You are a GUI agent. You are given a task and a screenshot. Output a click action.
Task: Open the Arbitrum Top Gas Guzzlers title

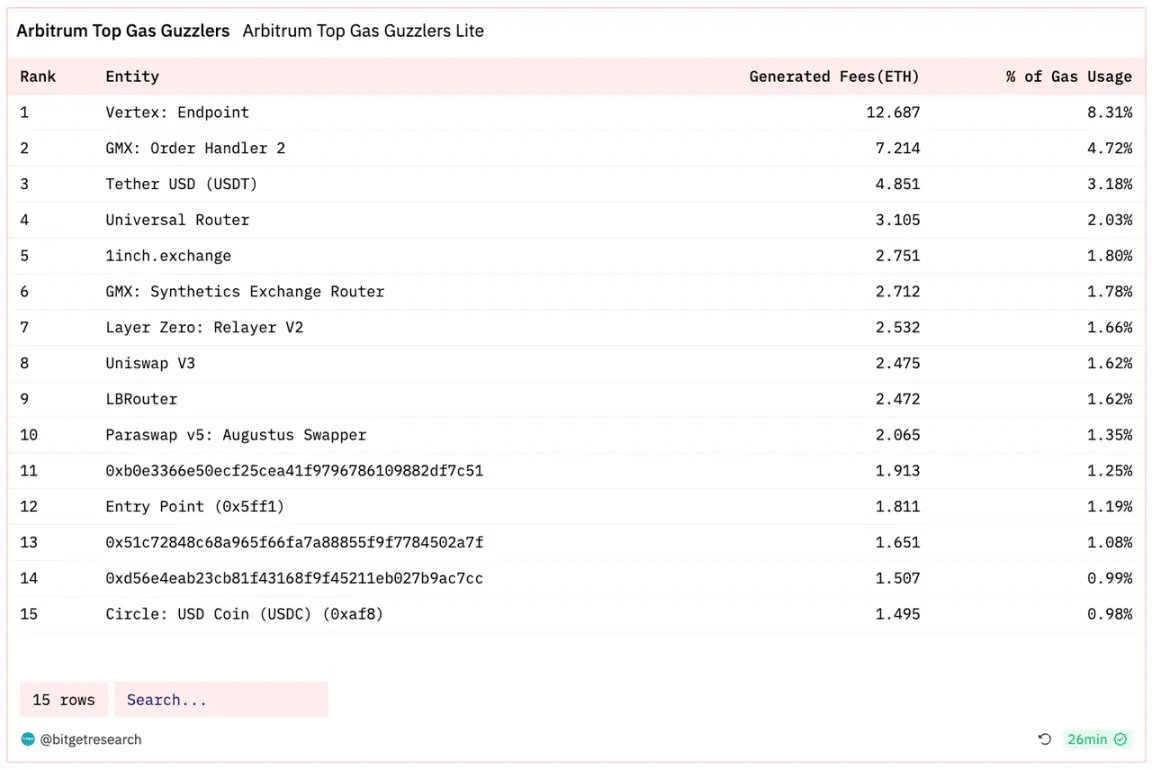pyautogui.click(x=123, y=31)
